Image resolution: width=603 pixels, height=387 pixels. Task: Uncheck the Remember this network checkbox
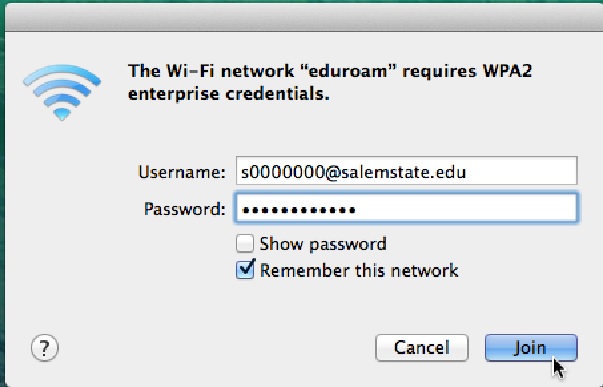[245, 270]
